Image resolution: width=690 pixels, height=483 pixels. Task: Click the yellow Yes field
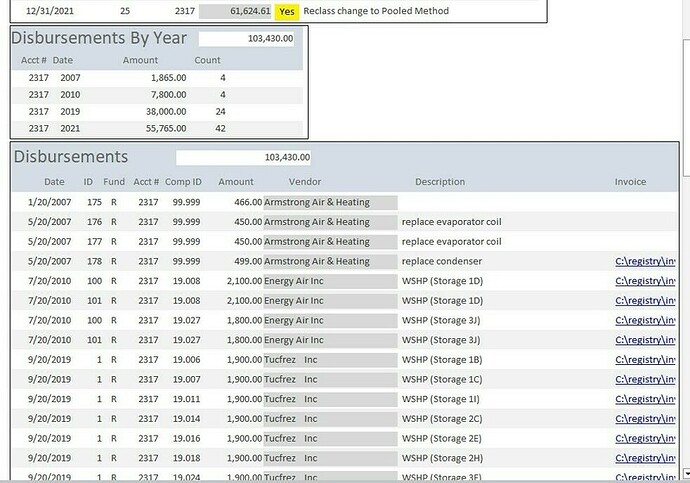click(x=286, y=11)
